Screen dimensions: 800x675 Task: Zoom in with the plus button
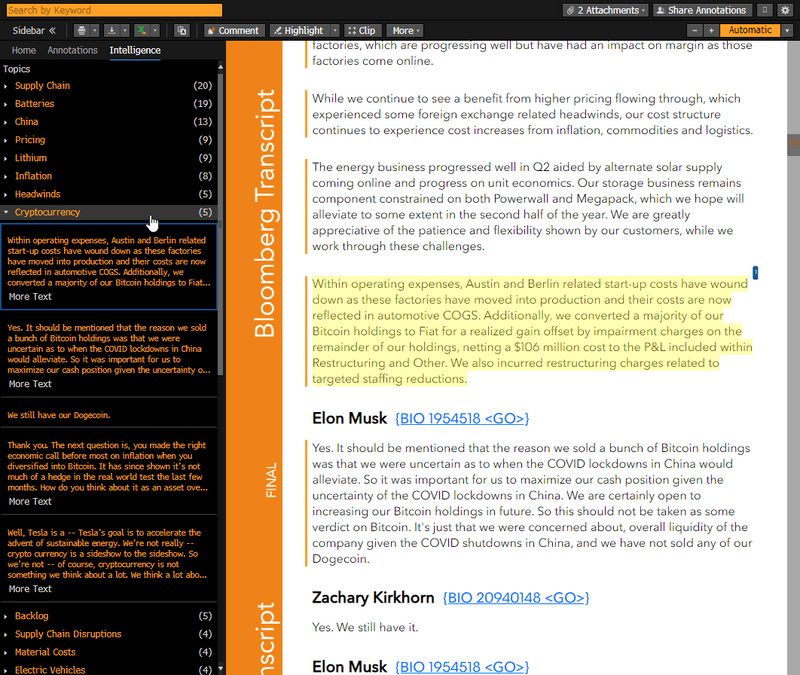coord(711,31)
